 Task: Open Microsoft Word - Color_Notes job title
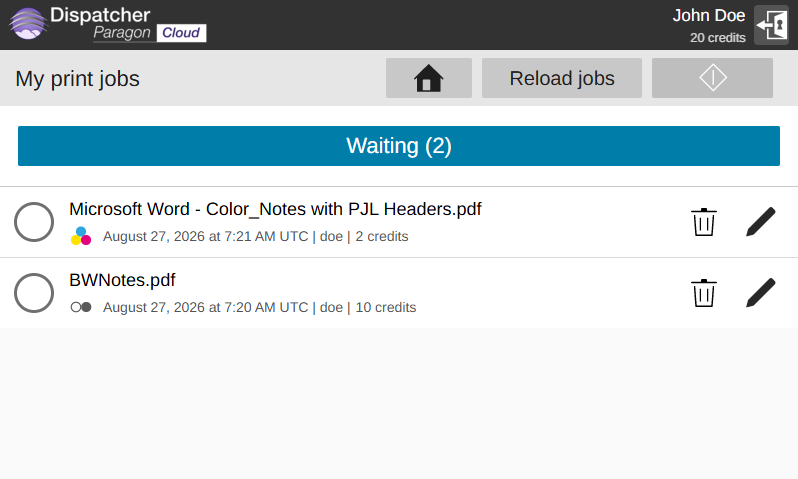[x=275, y=209]
